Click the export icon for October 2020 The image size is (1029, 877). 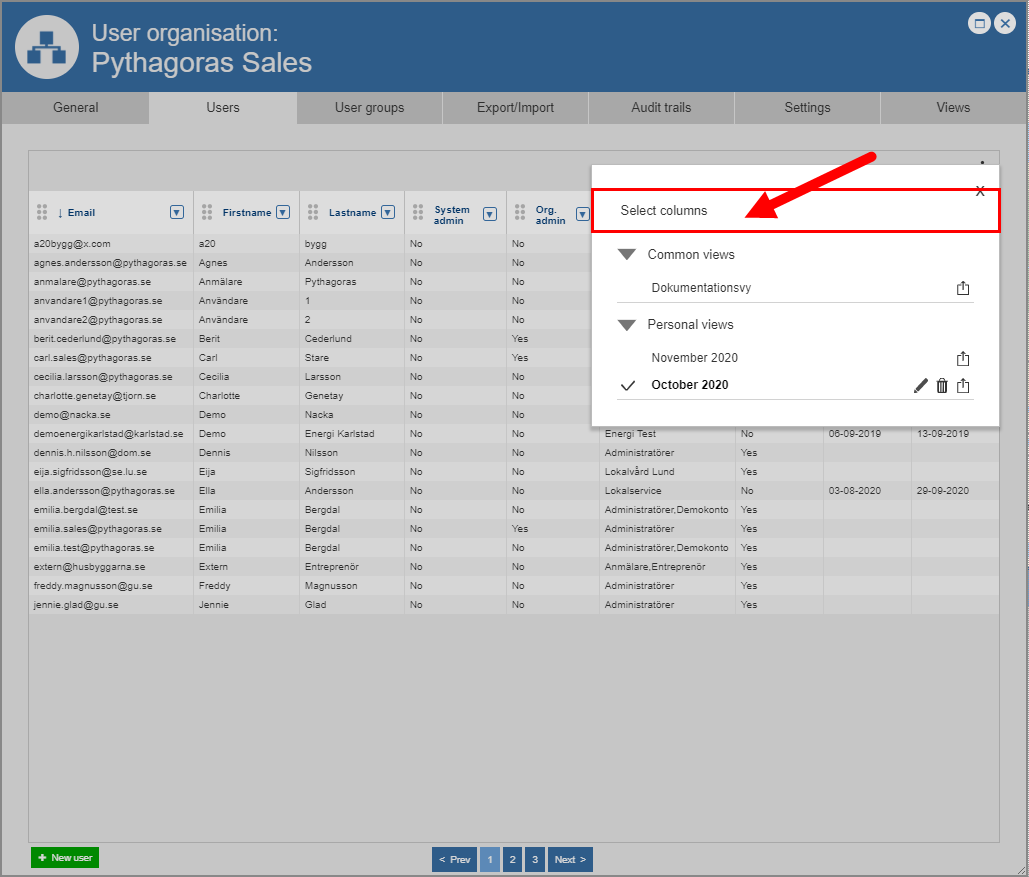pyautogui.click(x=963, y=385)
